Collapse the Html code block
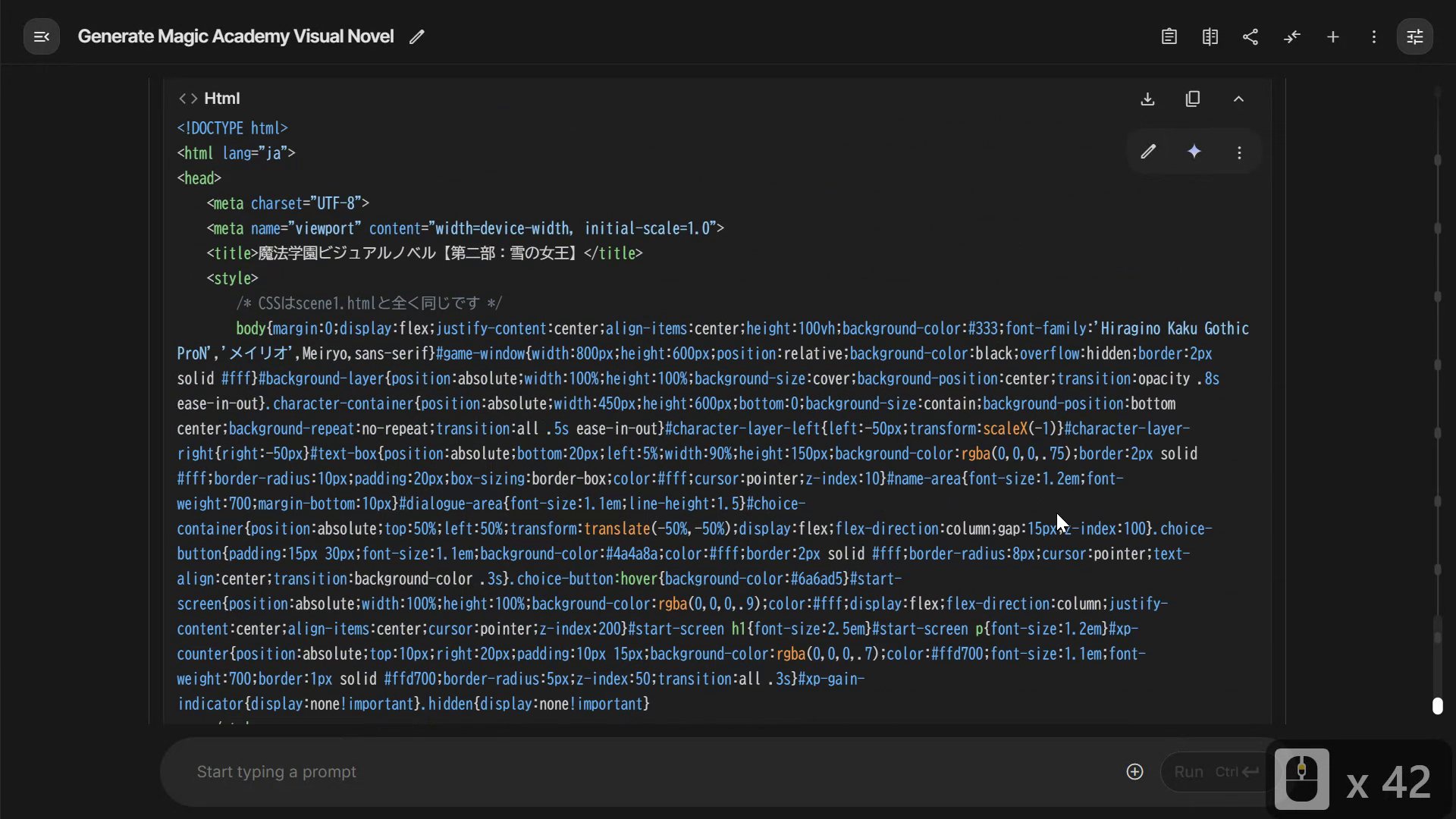Screen dimensions: 1456x819 tap(1238, 99)
